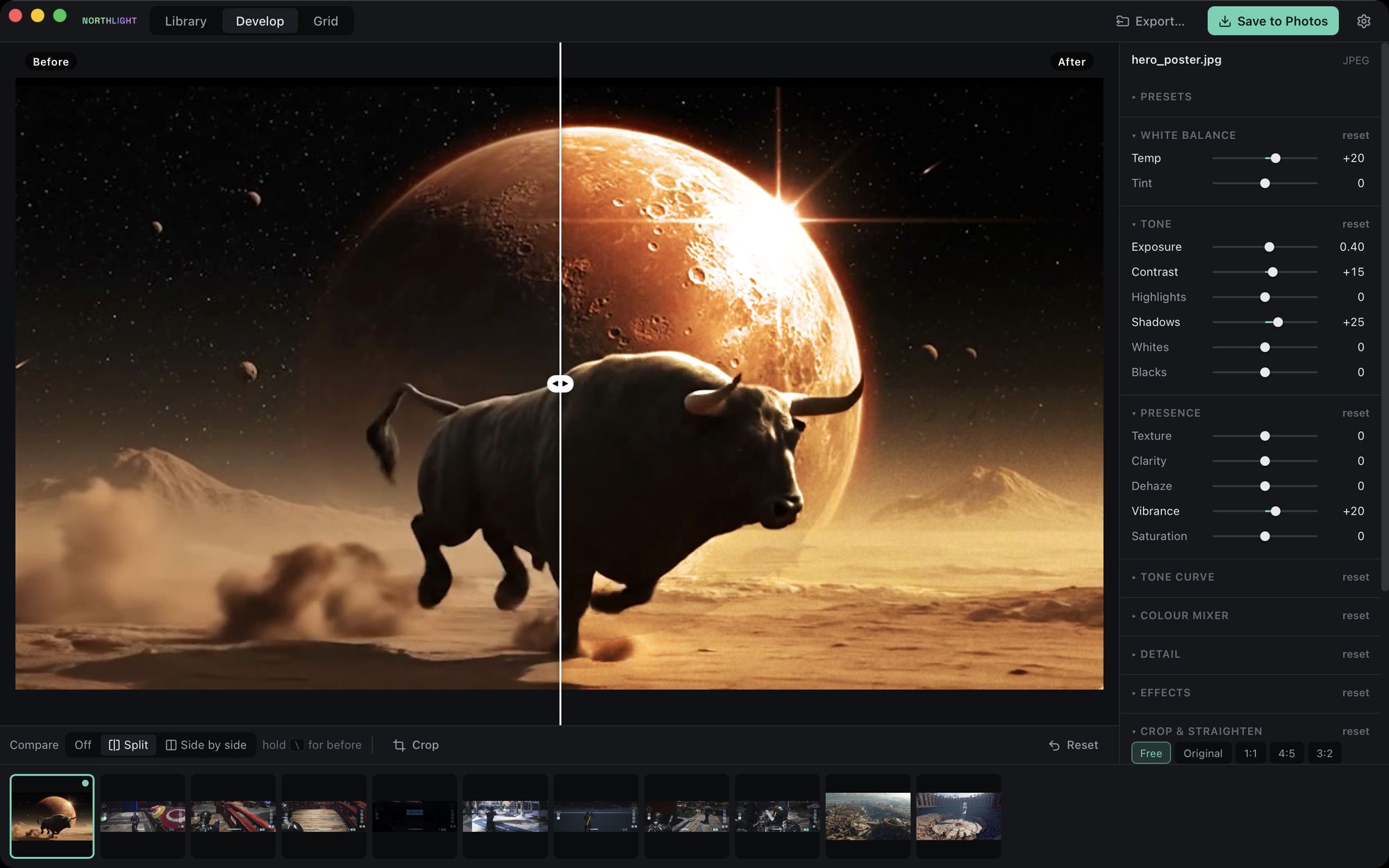Click the Side by side compare icon
Screen dimensions: 1389x868
[171, 745]
